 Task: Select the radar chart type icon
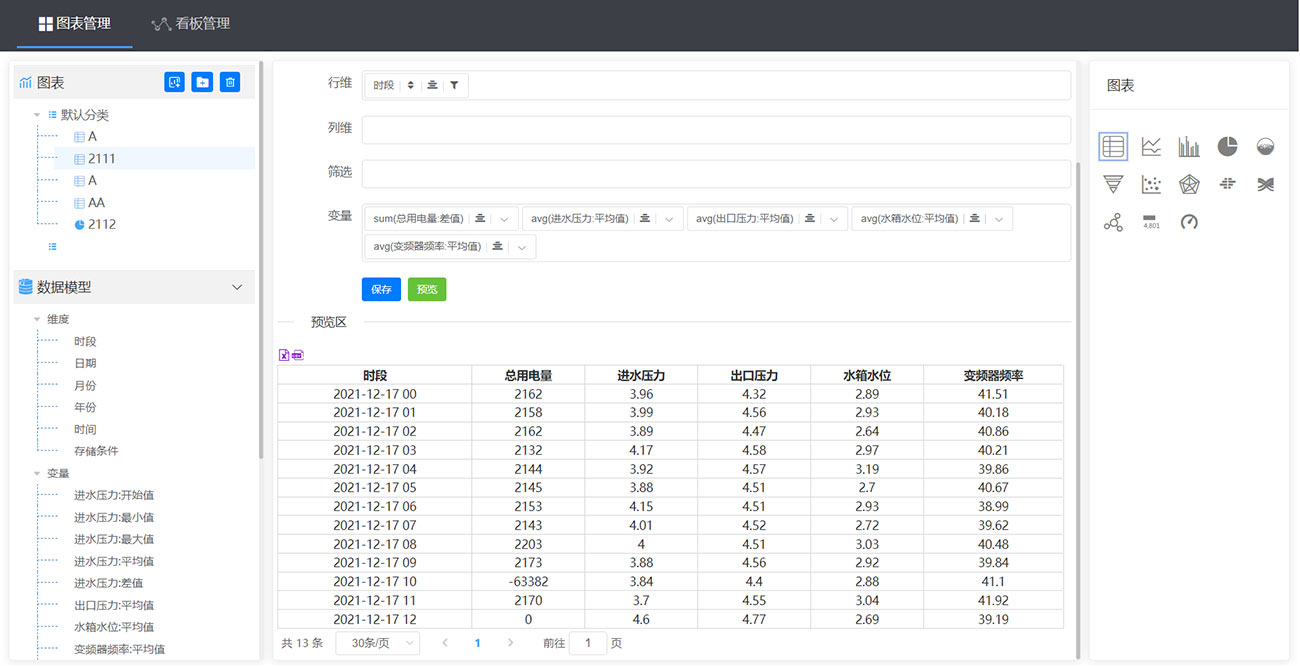click(1189, 184)
